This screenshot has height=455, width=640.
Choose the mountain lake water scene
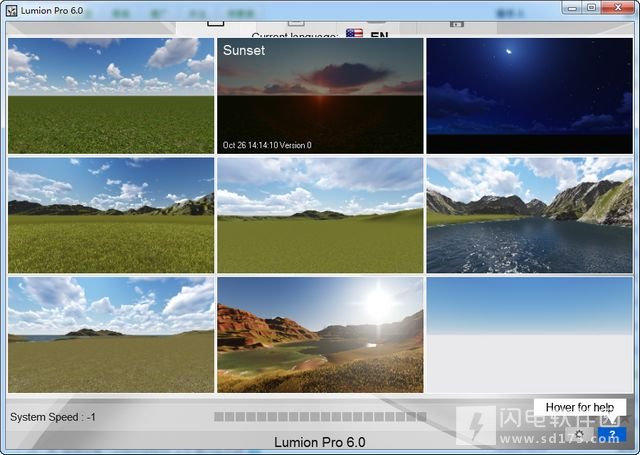529,215
